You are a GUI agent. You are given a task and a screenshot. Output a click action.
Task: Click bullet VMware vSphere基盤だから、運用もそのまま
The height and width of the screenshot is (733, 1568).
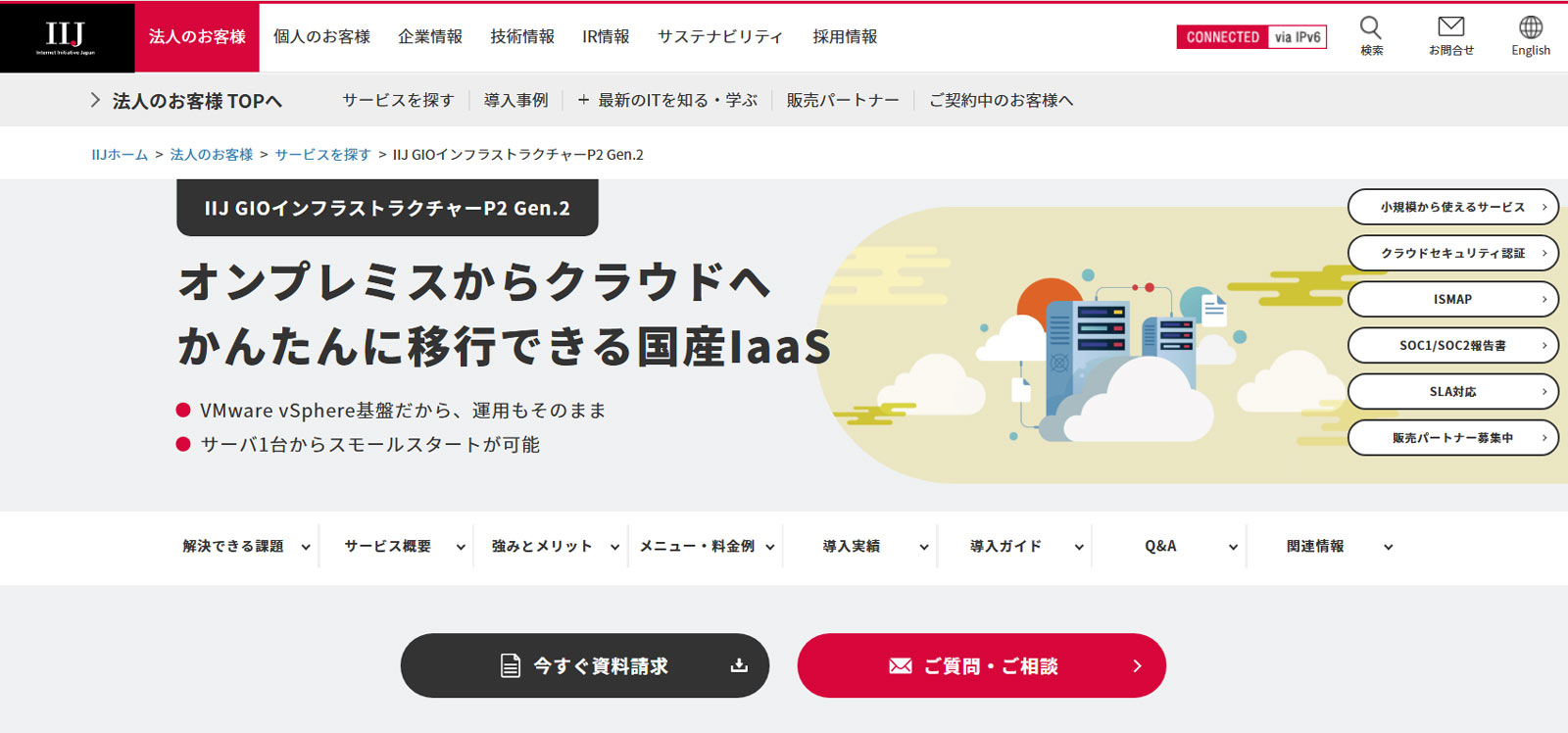[403, 411]
